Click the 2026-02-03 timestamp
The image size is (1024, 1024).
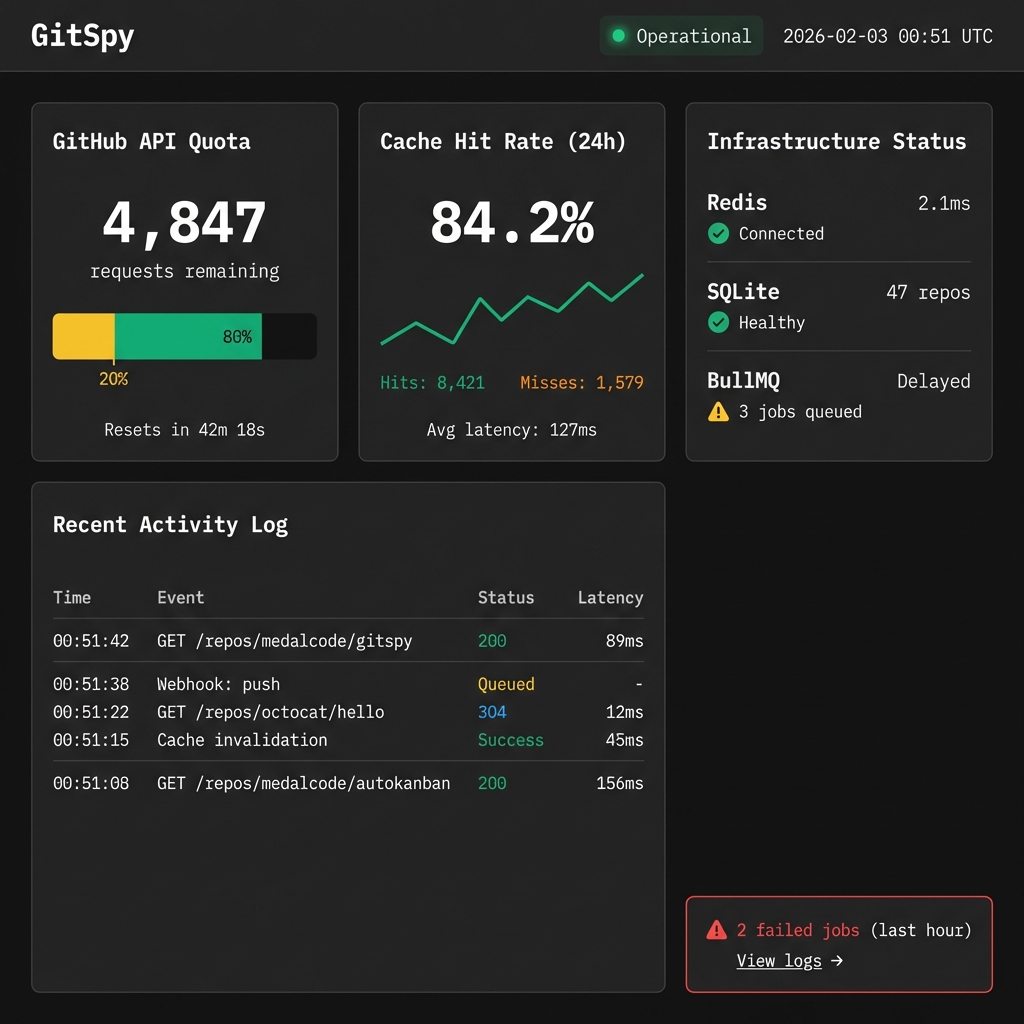point(887,35)
